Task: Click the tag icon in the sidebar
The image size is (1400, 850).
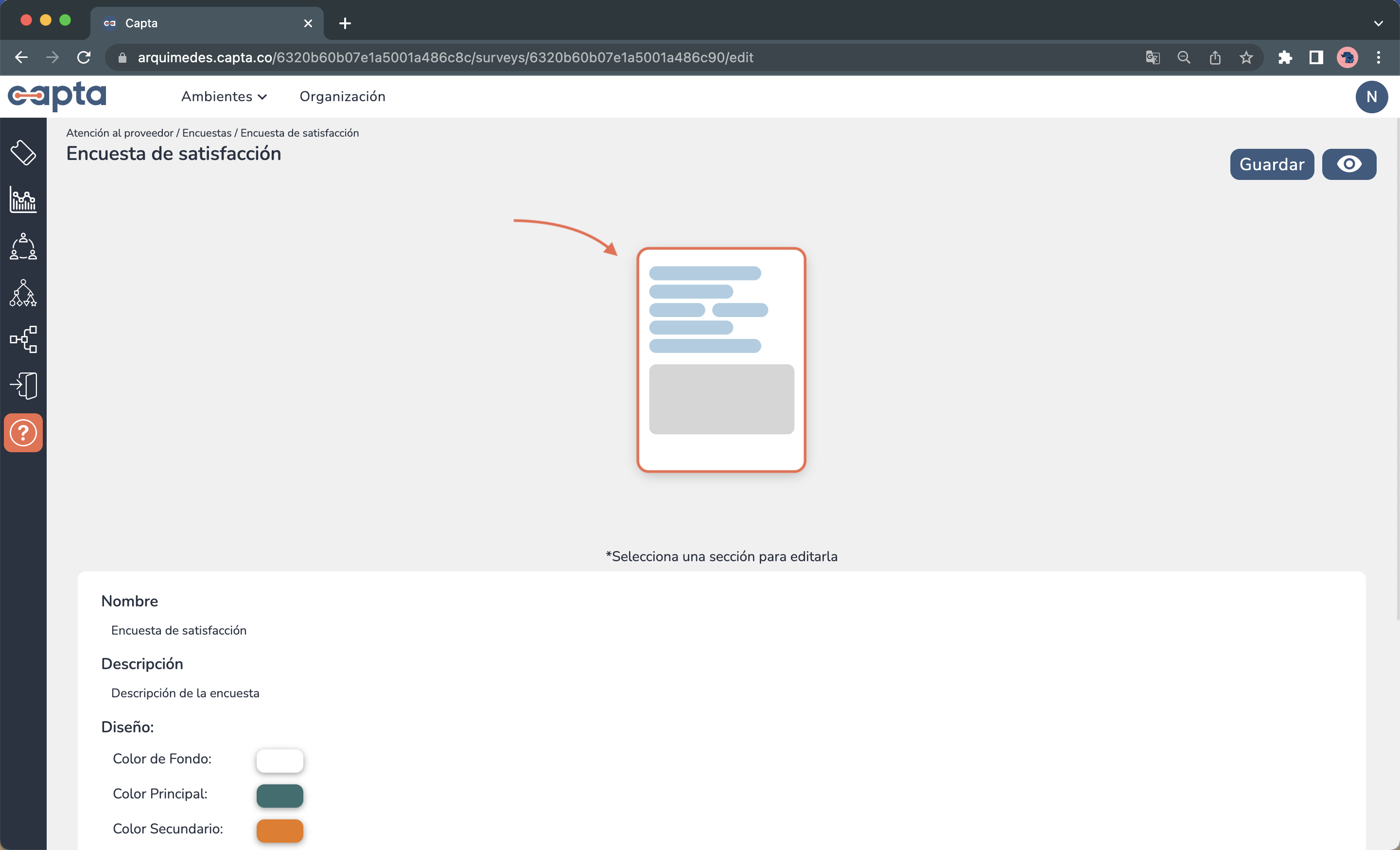Action: (23, 152)
